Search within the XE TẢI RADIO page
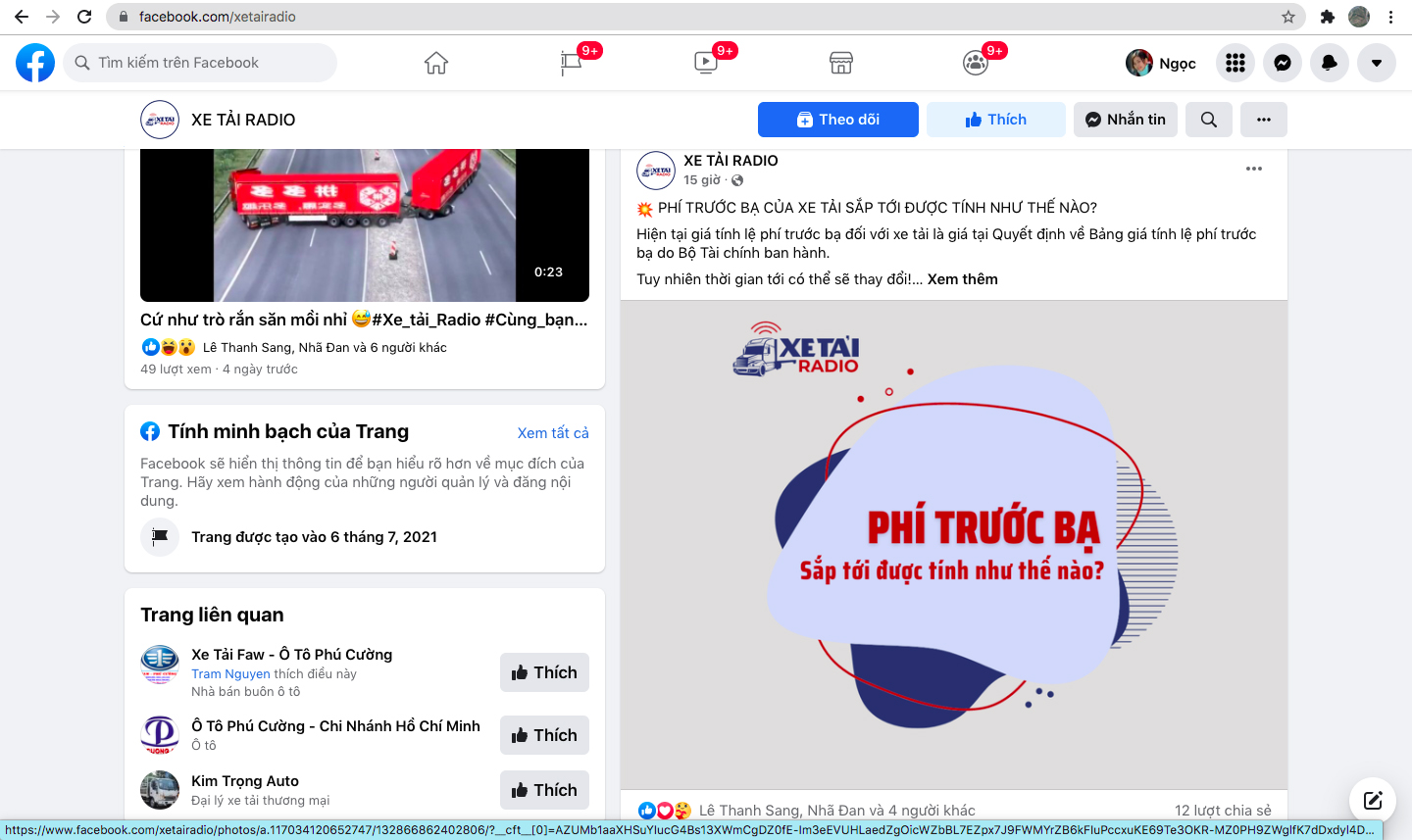1412x840 pixels. [1209, 120]
